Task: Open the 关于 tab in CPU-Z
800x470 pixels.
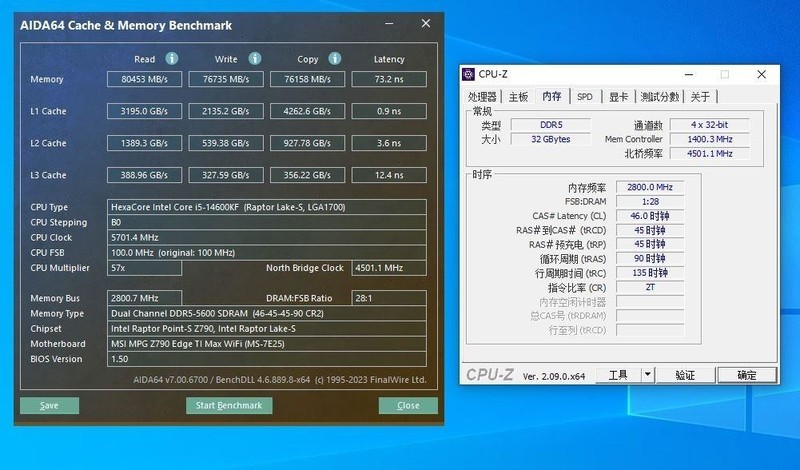Action: point(701,96)
